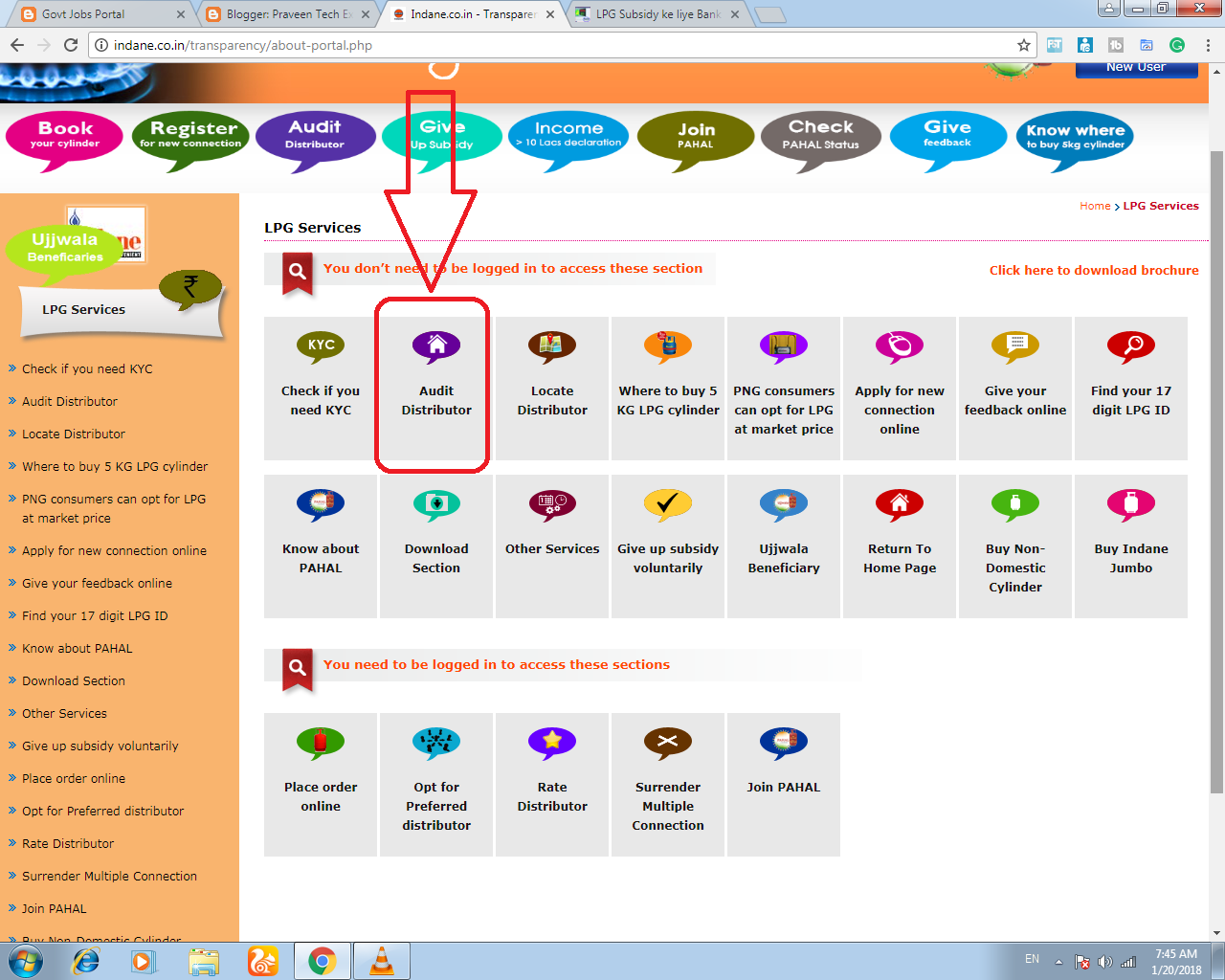Click Register for new connection bubble
Image resolution: width=1225 pixels, height=980 pixels.
tap(189, 139)
